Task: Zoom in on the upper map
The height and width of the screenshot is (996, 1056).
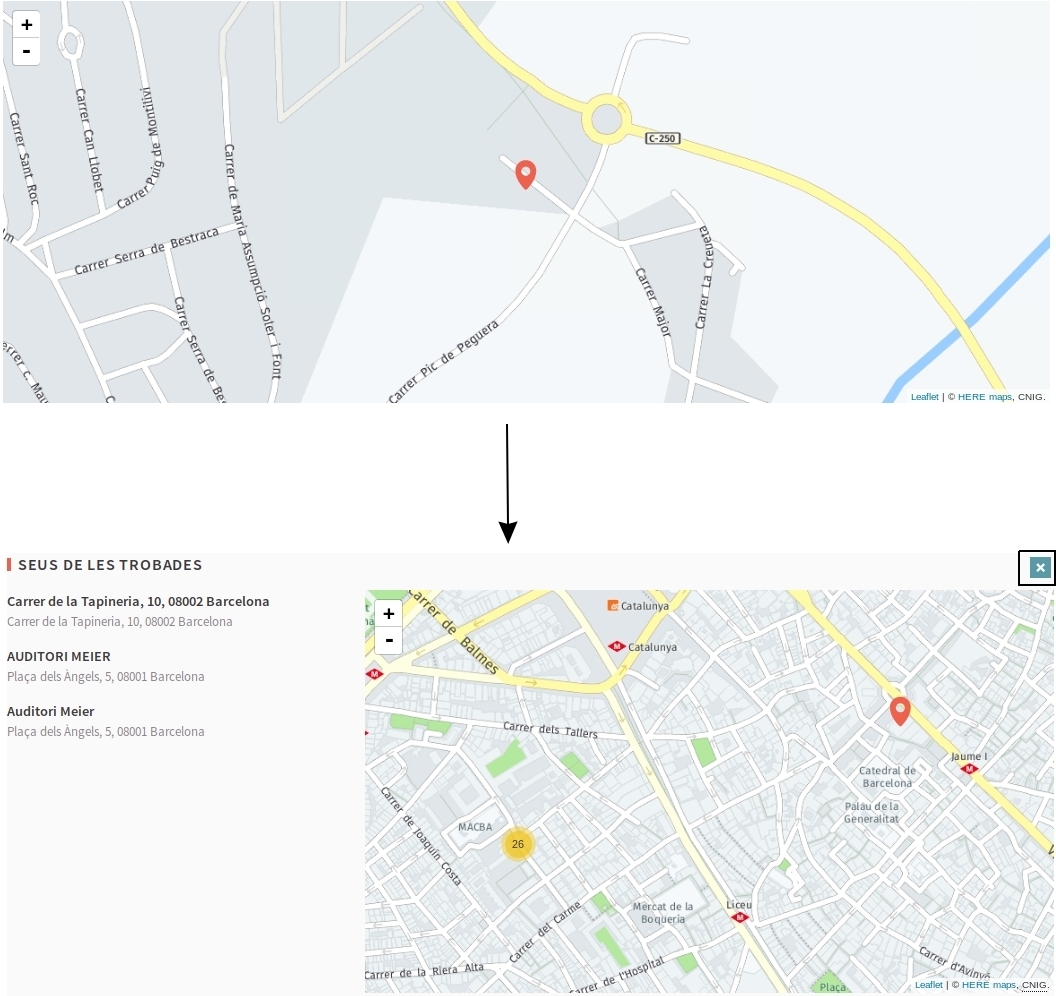Action: click(26, 25)
